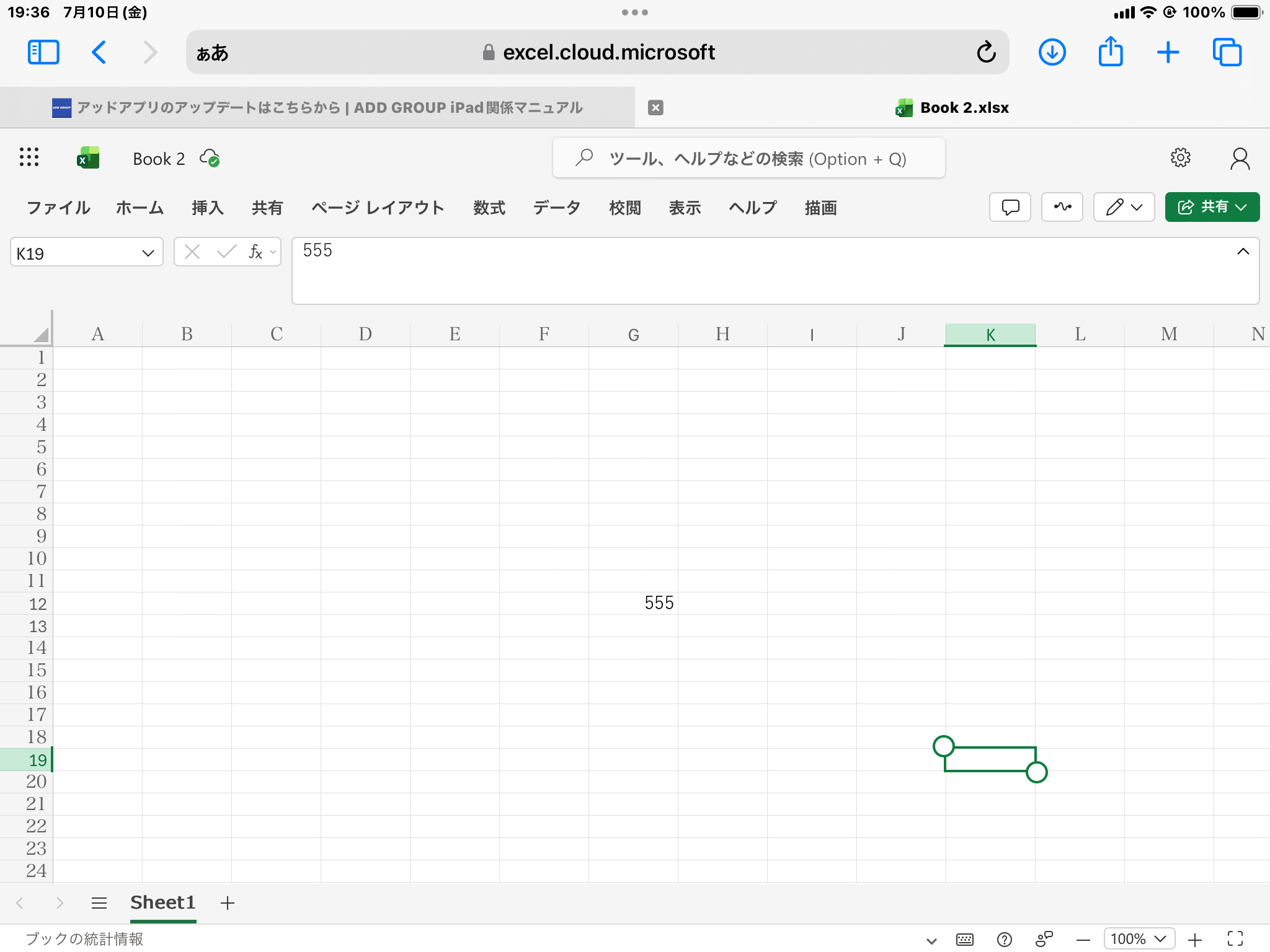Open Excel settings gear
The height and width of the screenshot is (952, 1270).
click(1180, 157)
